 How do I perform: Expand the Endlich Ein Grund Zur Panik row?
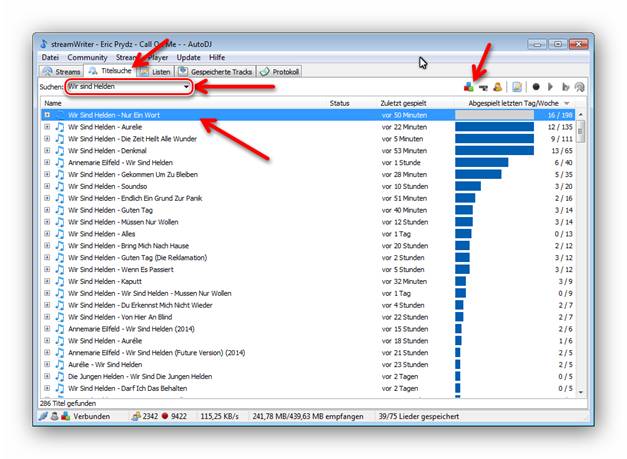pos(47,198)
